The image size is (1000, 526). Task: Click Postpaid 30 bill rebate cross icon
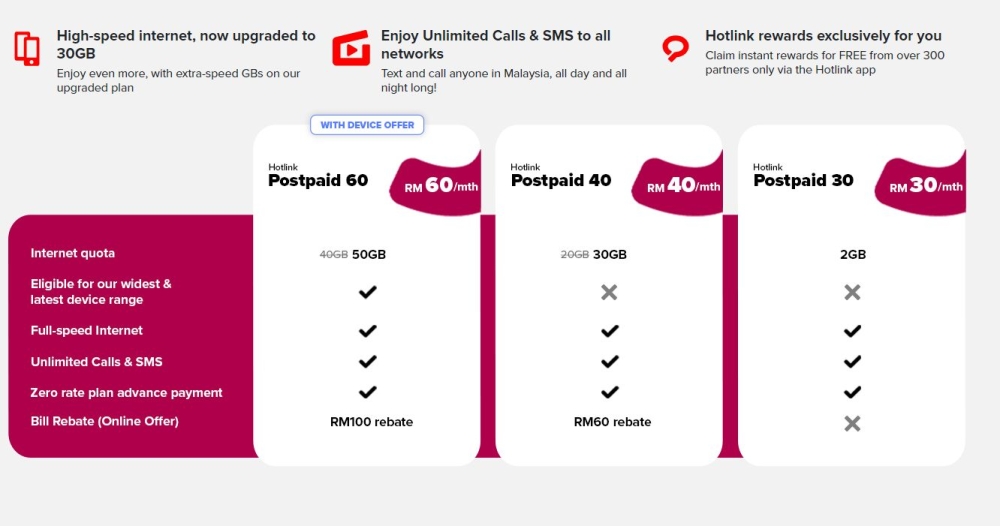(852, 423)
